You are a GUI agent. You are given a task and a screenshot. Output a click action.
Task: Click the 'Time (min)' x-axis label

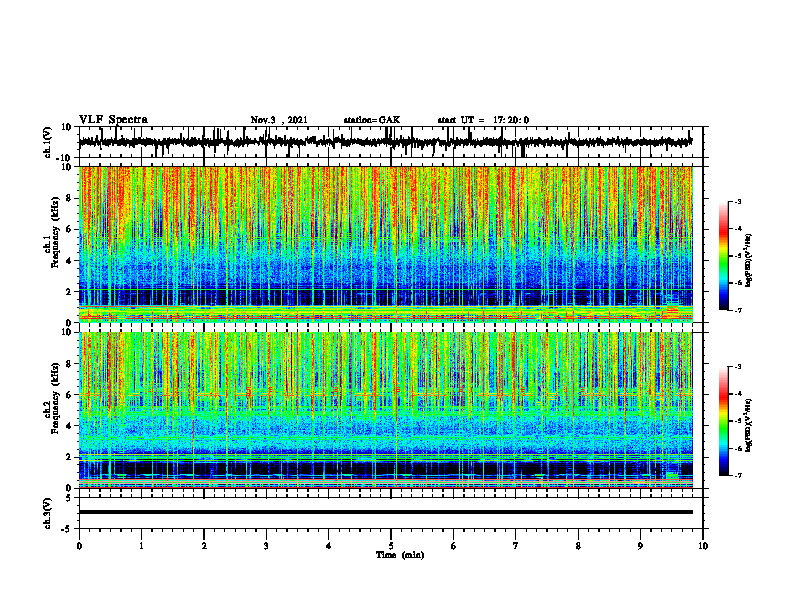(x=400, y=555)
